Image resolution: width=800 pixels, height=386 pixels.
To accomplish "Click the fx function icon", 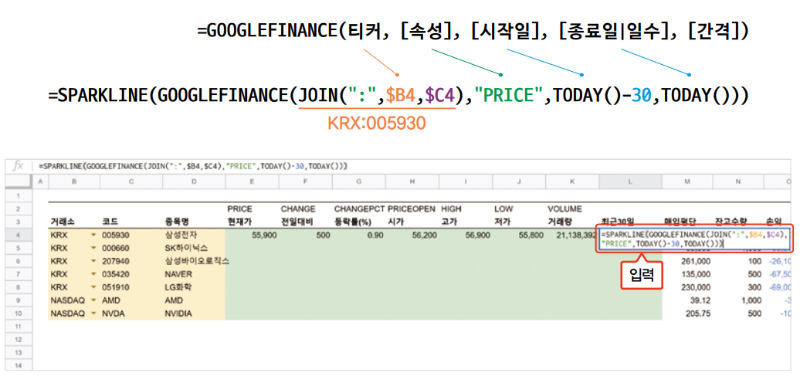I will coord(18,166).
